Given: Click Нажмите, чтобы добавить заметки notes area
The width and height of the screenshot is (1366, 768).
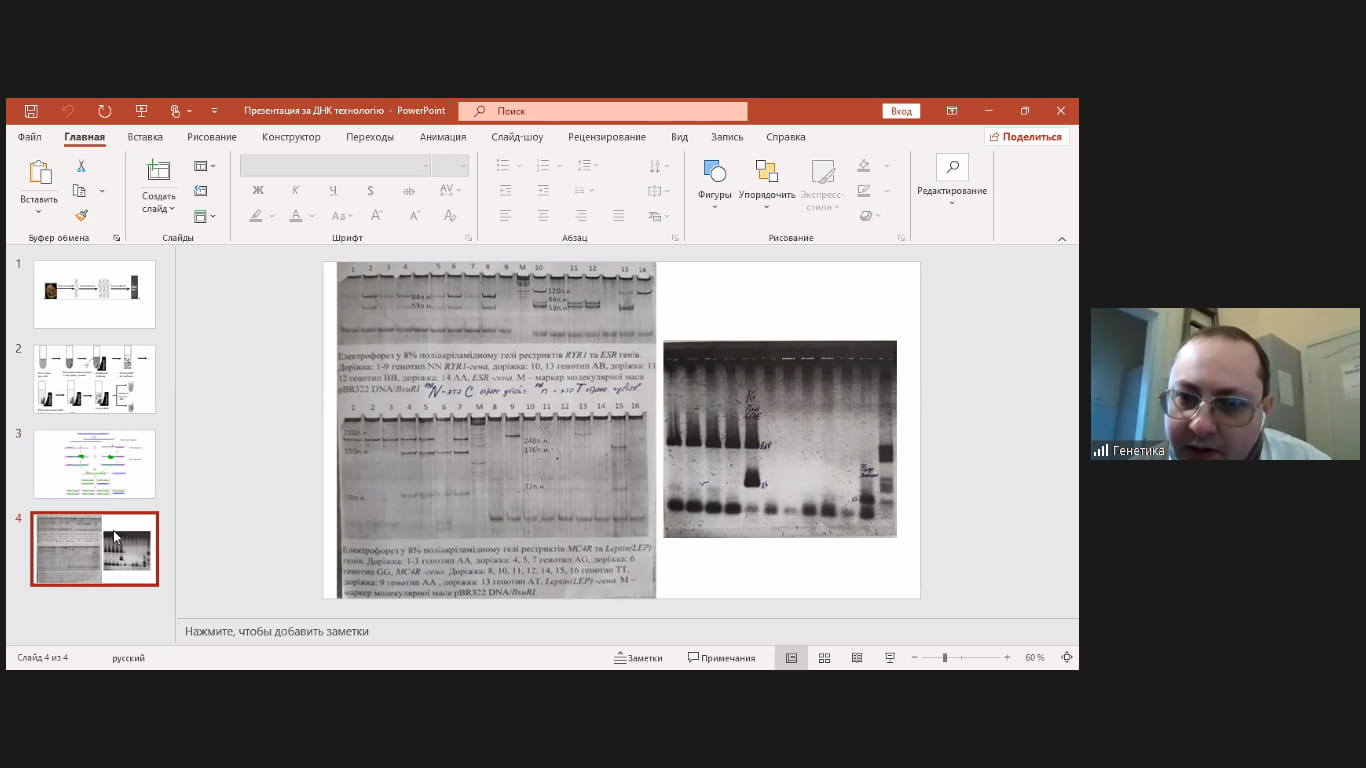Looking at the screenshot, I should (x=277, y=632).
